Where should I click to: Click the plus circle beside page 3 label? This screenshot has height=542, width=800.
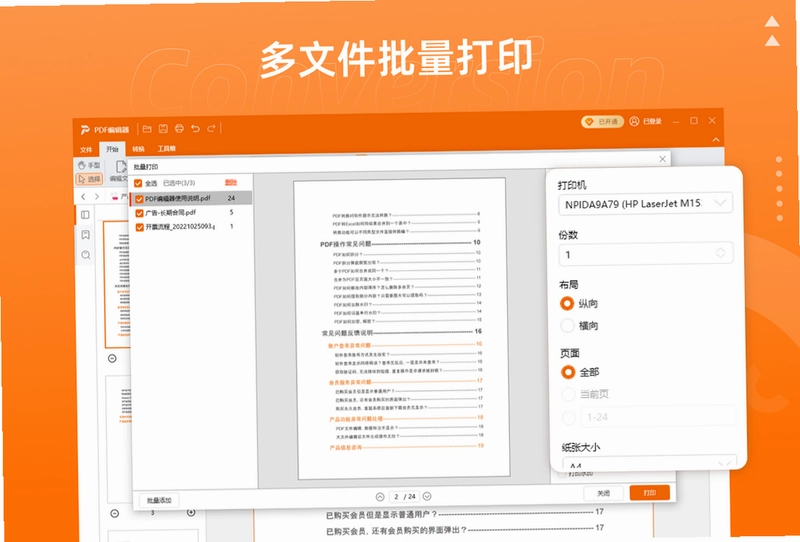click(x=191, y=512)
